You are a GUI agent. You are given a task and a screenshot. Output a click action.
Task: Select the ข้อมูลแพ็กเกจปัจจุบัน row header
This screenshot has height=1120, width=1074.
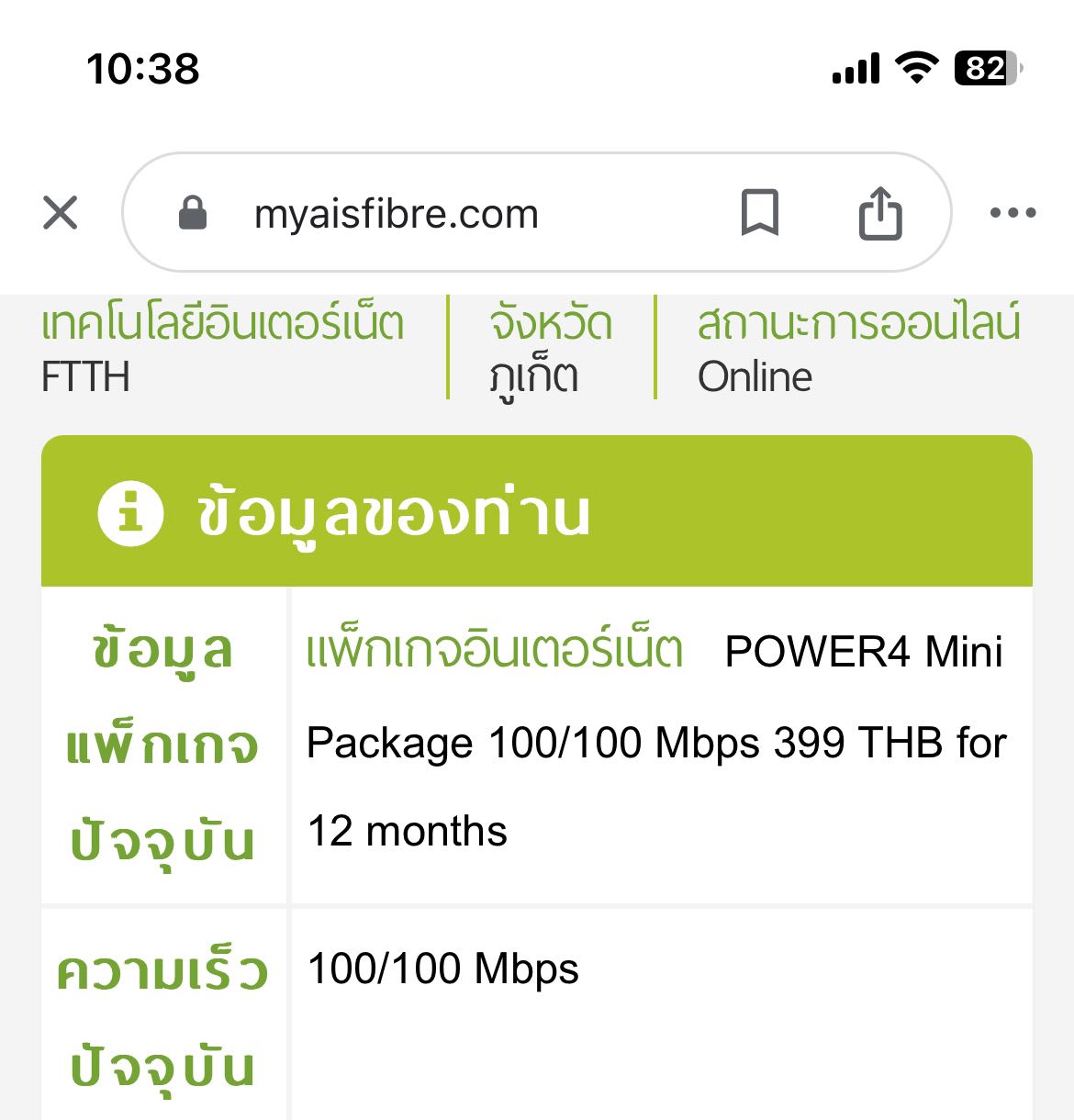click(x=162, y=745)
